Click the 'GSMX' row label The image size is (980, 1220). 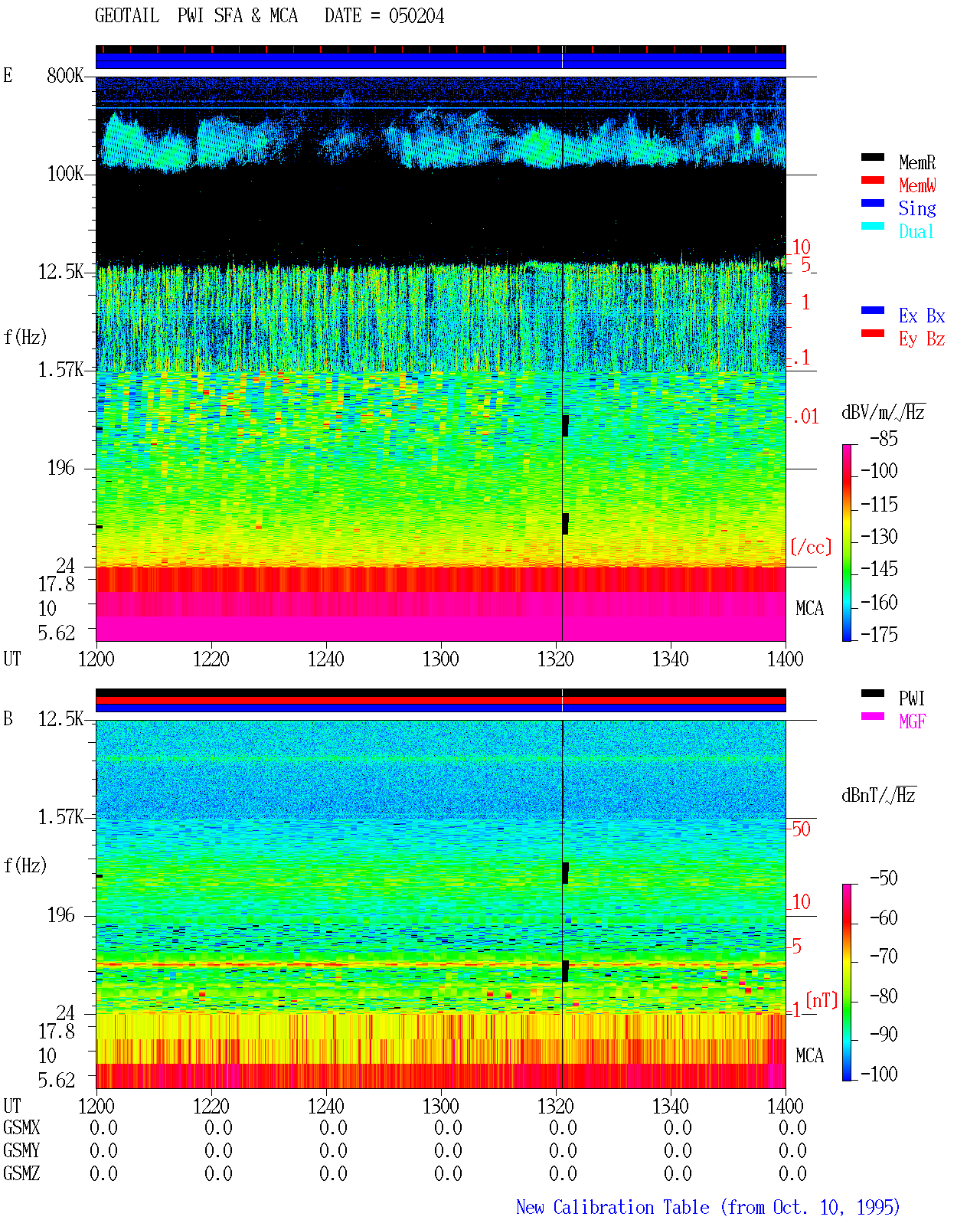tap(21, 1128)
